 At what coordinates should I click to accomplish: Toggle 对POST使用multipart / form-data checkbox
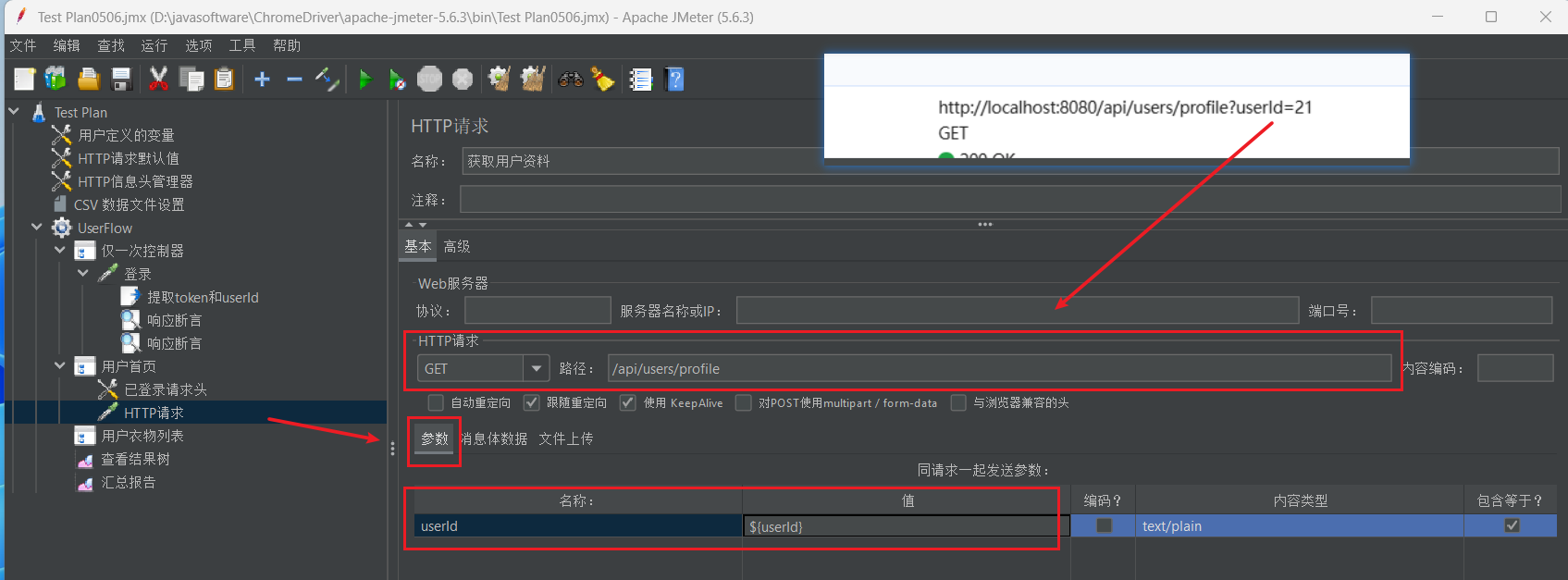pos(743,402)
